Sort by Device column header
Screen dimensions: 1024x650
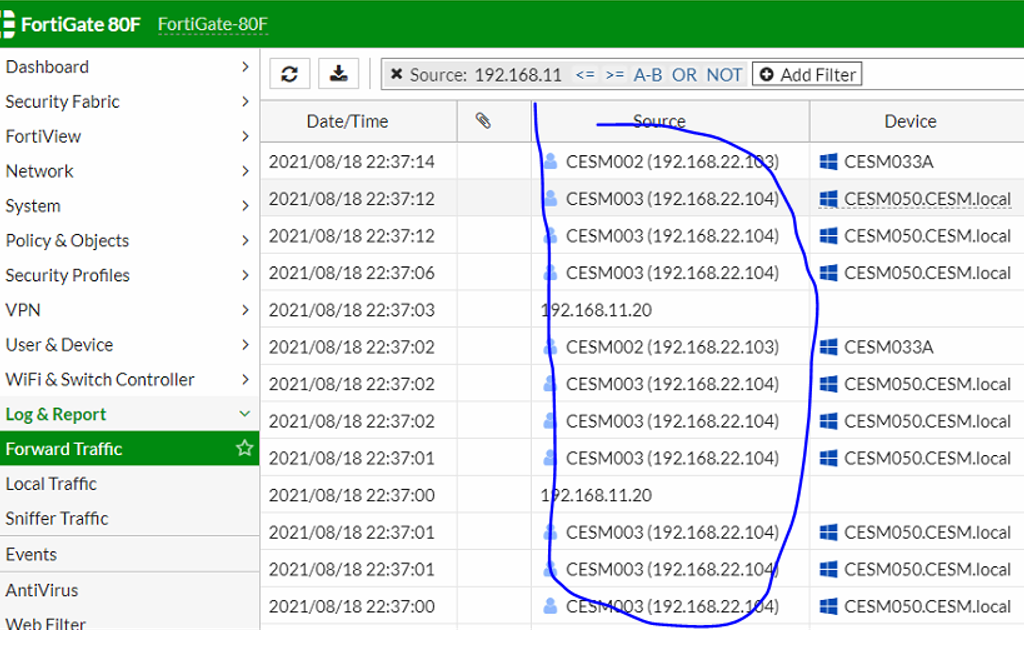pyautogui.click(x=910, y=122)
